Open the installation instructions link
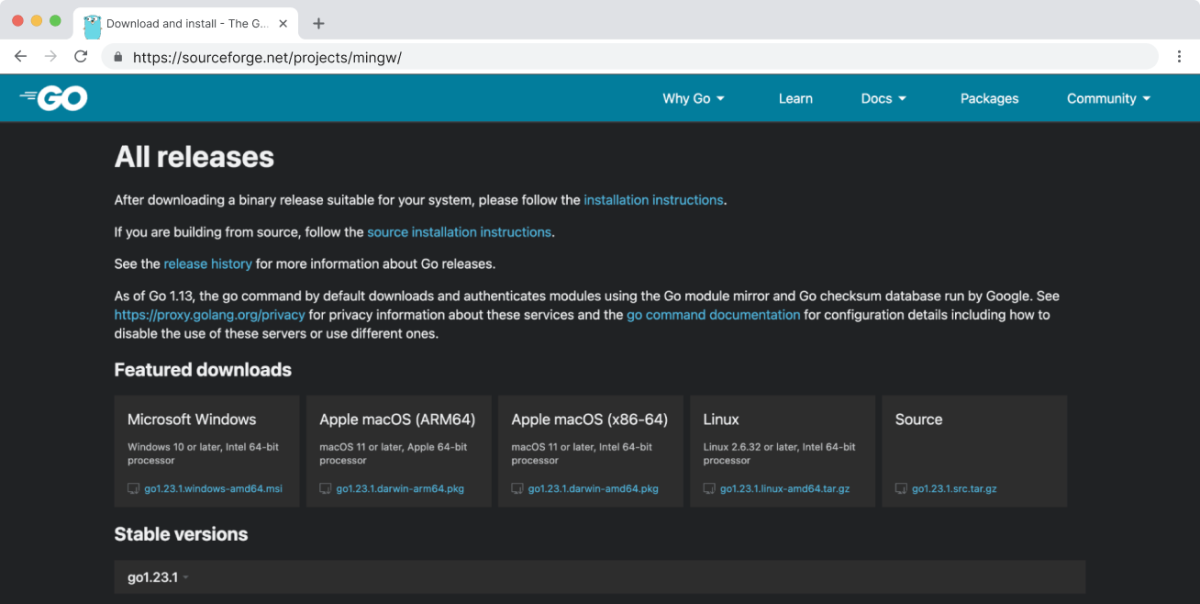Image resolution: width=1200 pixels, height=604 pixels. click(653, 200)
